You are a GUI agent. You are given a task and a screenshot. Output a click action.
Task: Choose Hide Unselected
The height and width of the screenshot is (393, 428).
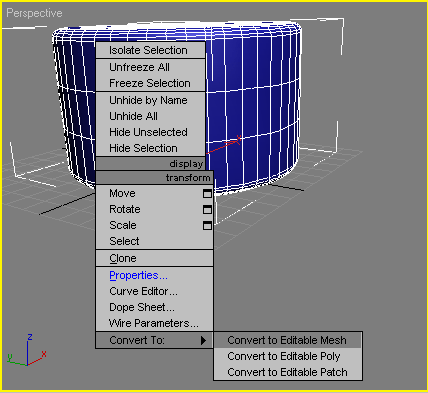point(150,132)
